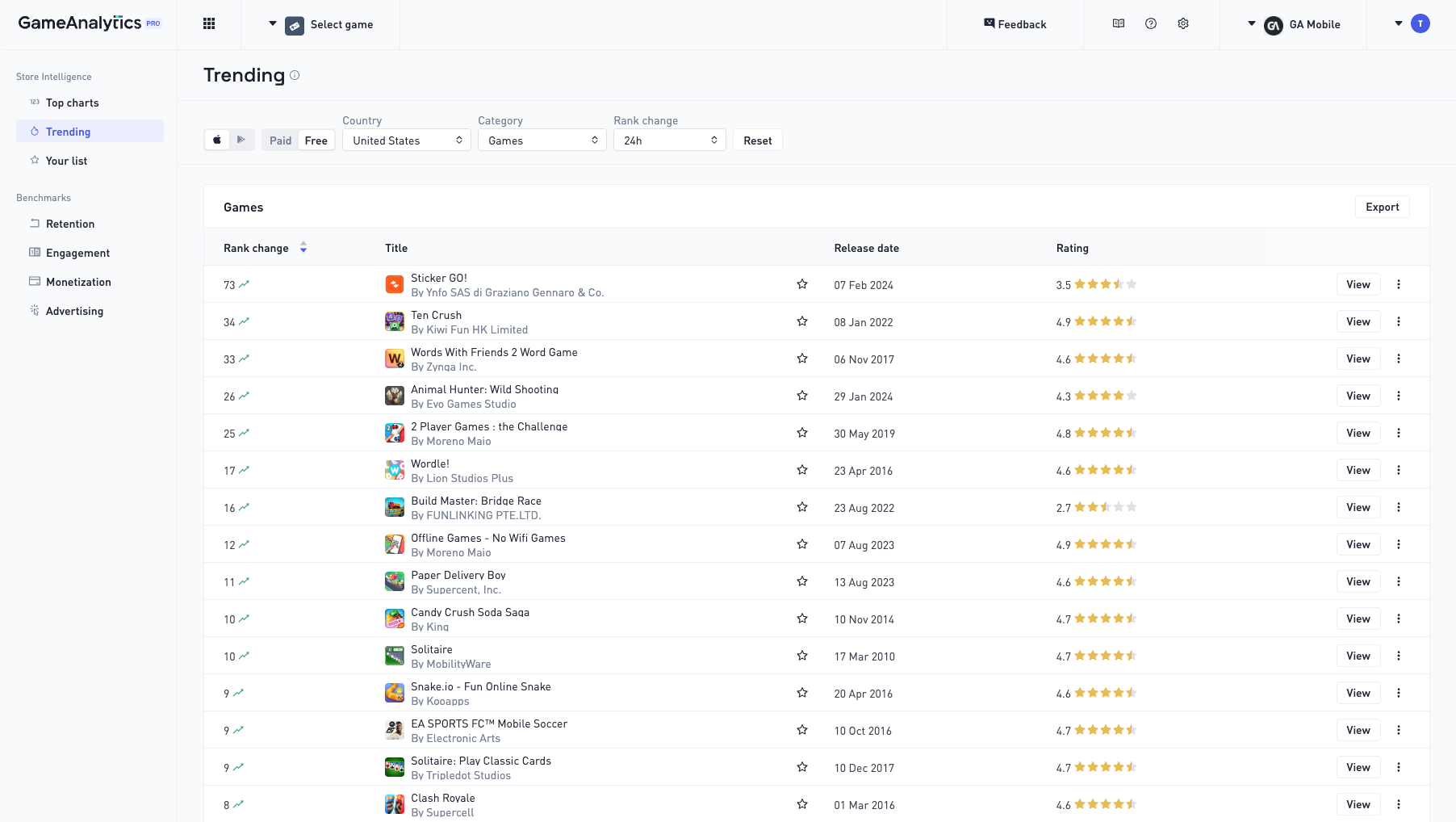Open more options for Animal Hunter row
Screen dimensions: 1456x822
click(x=1399, y=396)
